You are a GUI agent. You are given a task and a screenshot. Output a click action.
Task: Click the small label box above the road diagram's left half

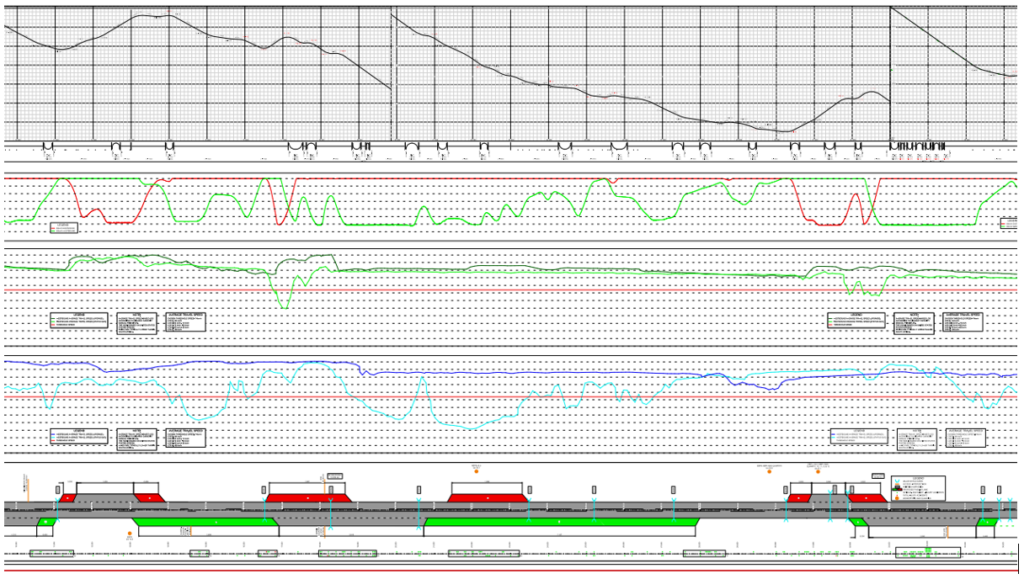[335, 476]
